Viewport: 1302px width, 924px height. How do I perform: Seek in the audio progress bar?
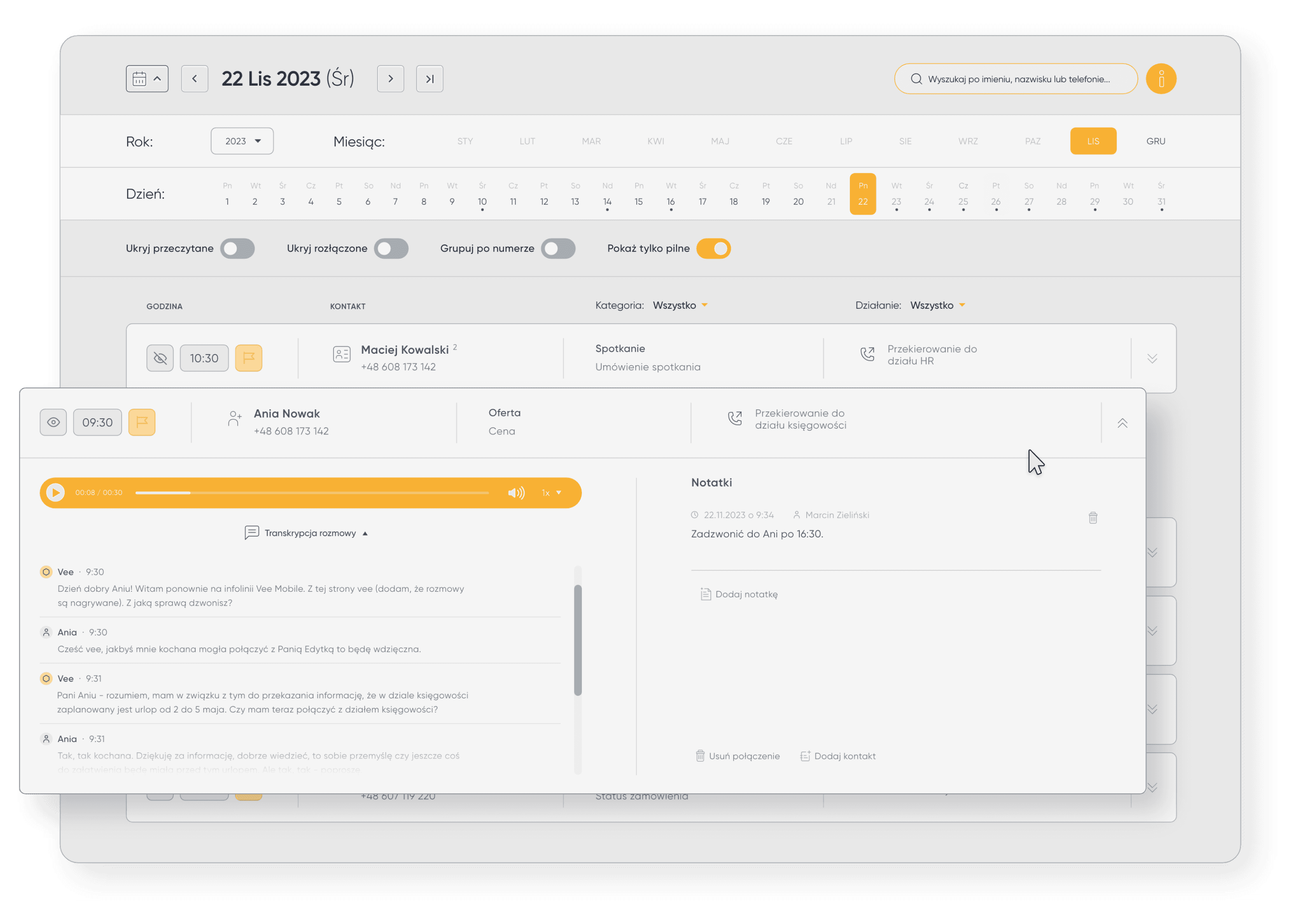[x=312, y=493]
